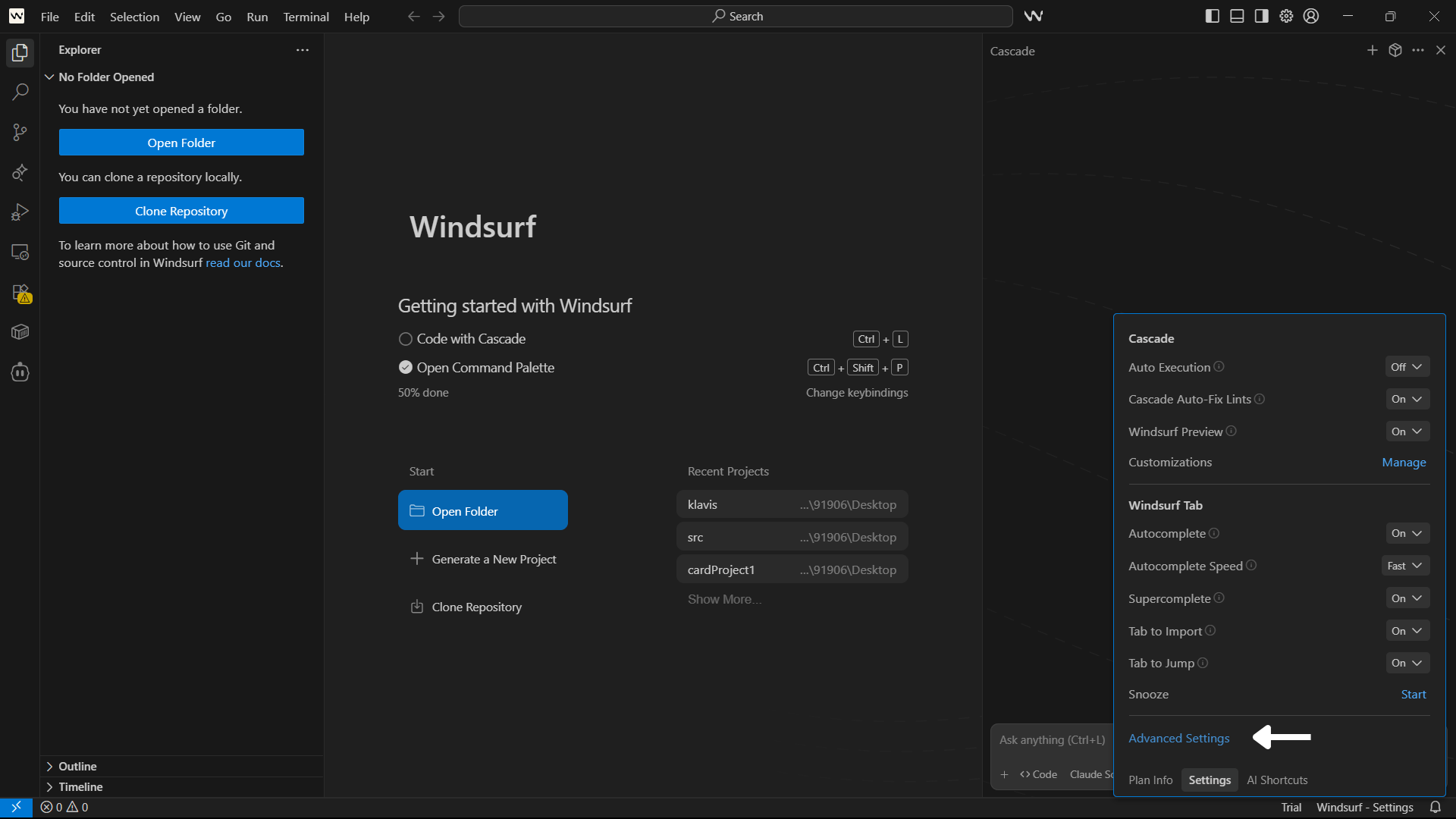Open the read our docs link
1456x819 pixels.
pyautogui.click(x=243, y=262)
